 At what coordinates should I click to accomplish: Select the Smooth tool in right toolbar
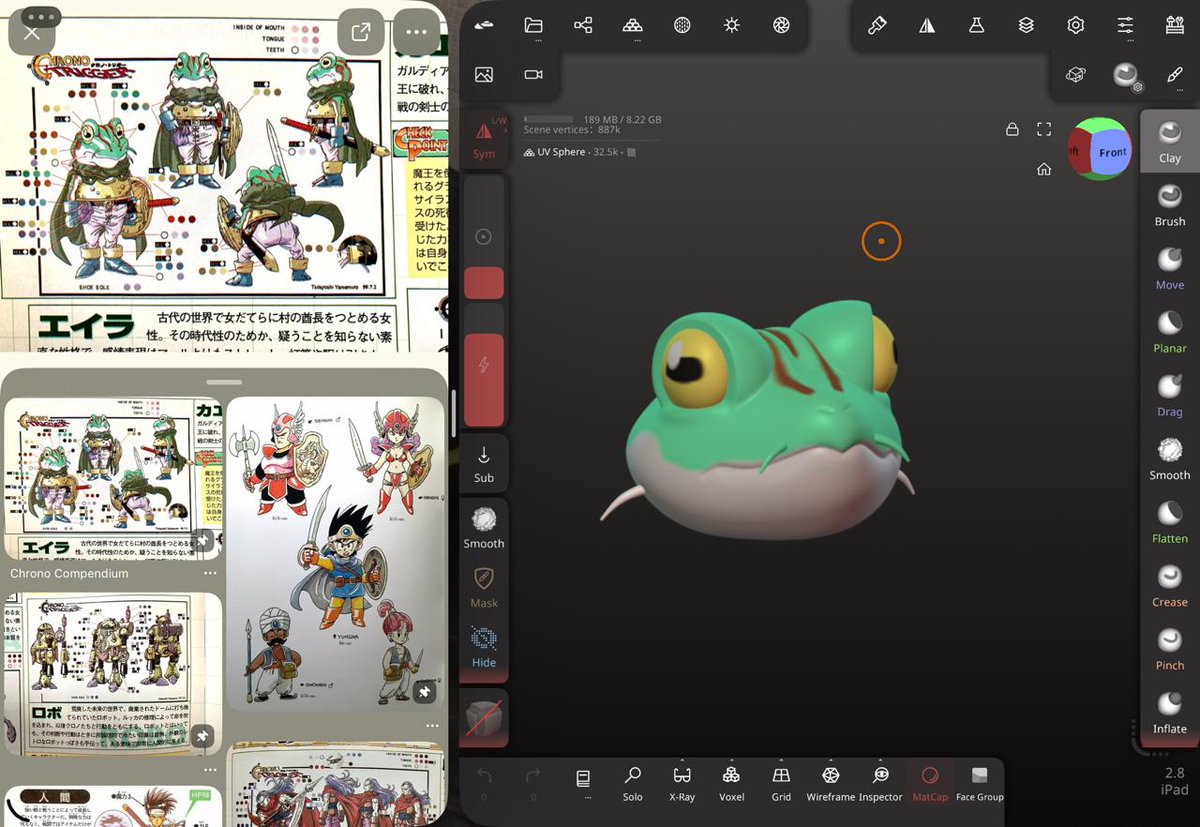1170,458
